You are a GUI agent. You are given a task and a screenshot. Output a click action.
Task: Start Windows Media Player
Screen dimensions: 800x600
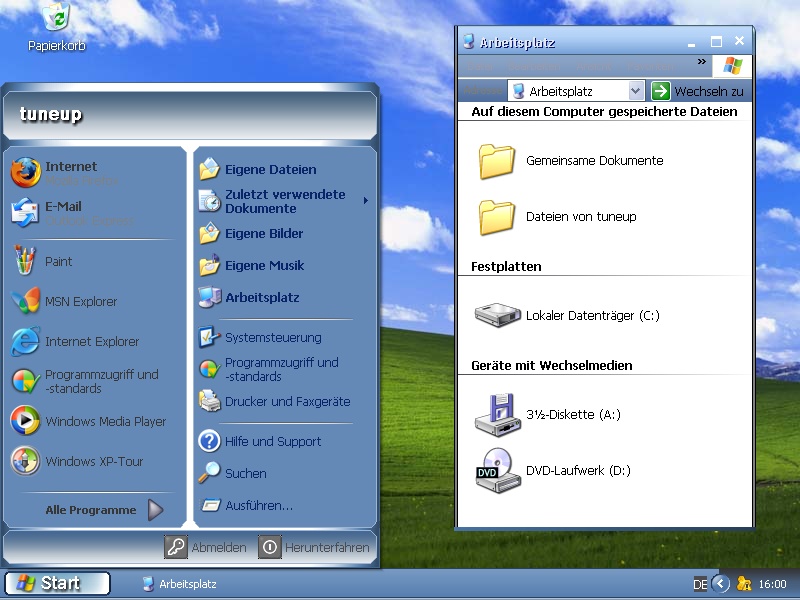tap(94, 421)
